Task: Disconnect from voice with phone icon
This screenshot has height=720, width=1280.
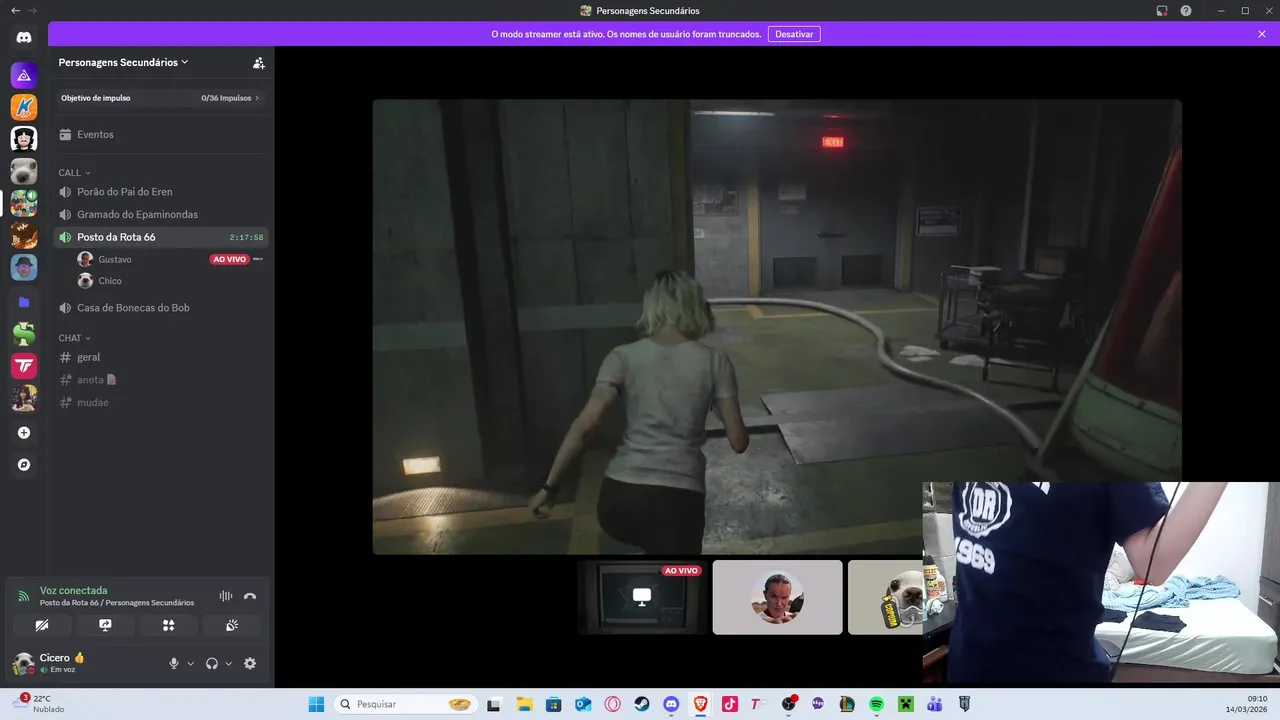Action: 250,596
